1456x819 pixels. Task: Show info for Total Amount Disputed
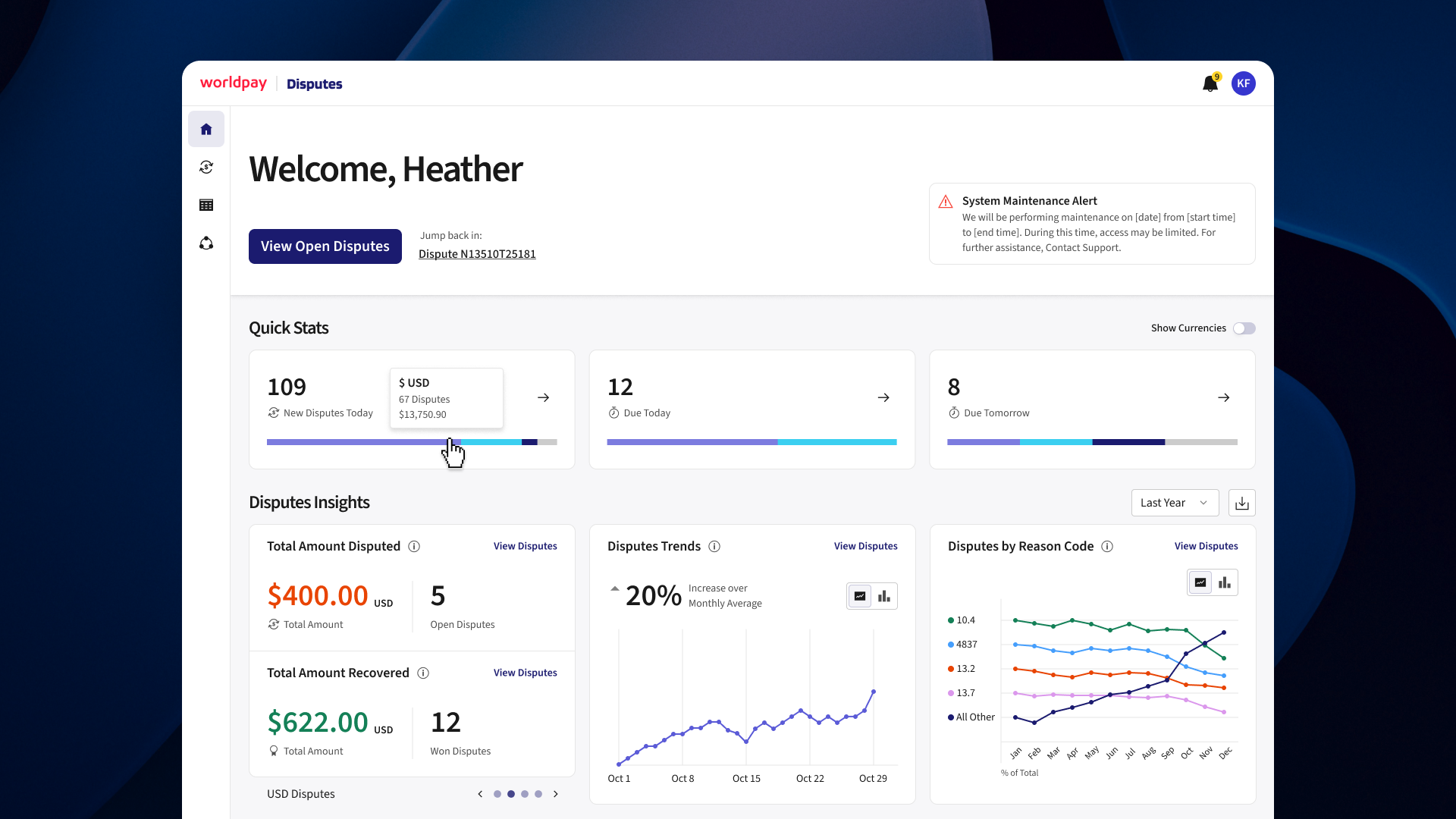(414, 547)
